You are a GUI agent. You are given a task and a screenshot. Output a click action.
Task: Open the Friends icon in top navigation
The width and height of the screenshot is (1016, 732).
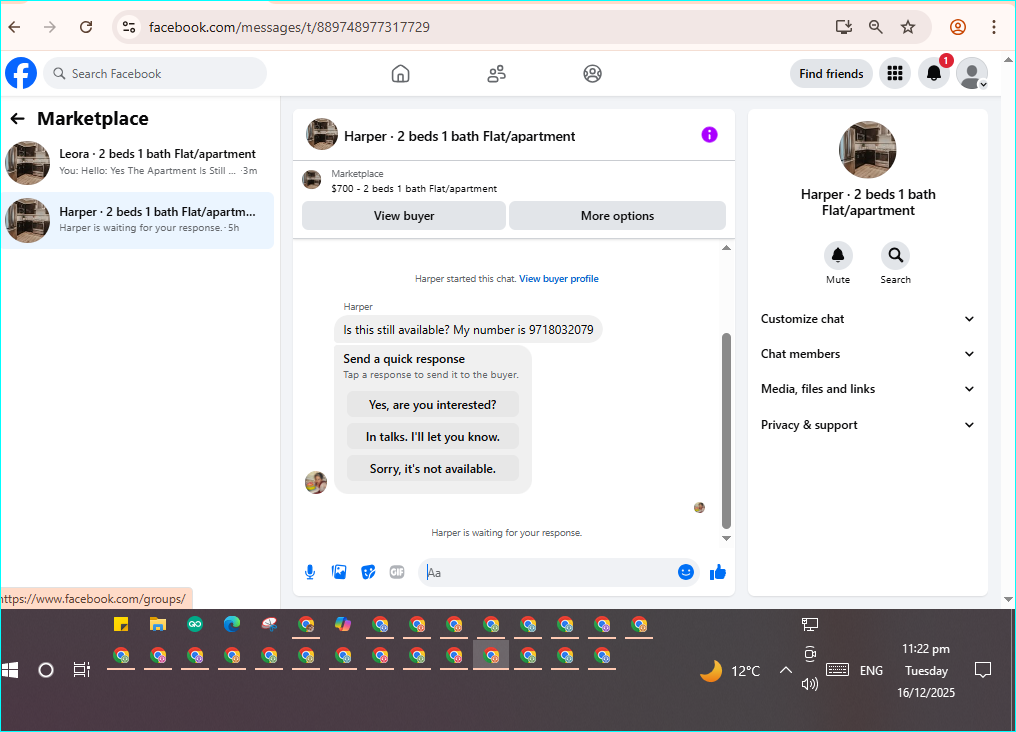(496, 74)
